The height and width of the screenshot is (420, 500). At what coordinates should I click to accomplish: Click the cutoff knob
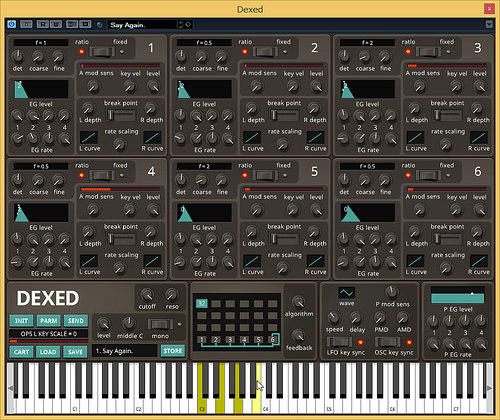pyautogui.click(x=147, y=295)
